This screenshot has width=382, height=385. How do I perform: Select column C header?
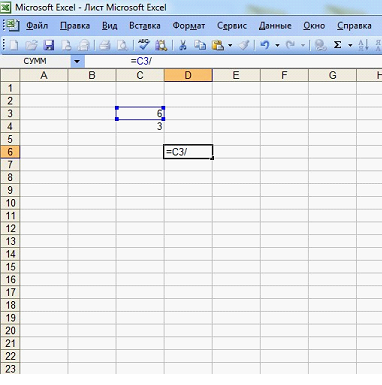tap(140, 75)
